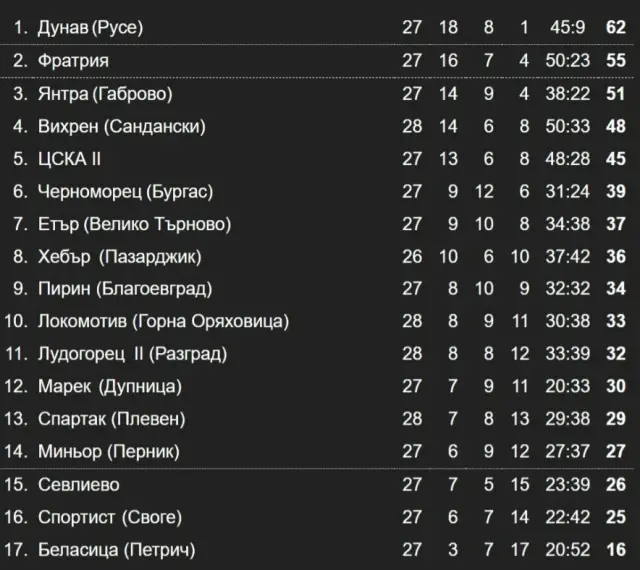Select the Беласица (Петрич) team name
640x570 pixels.
point(117,550)
